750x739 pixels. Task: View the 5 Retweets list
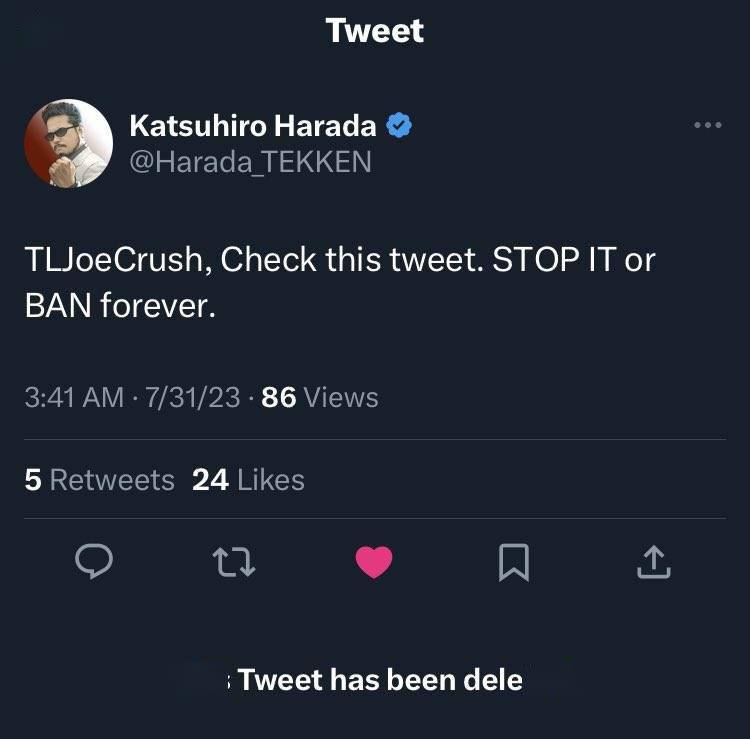99,480
